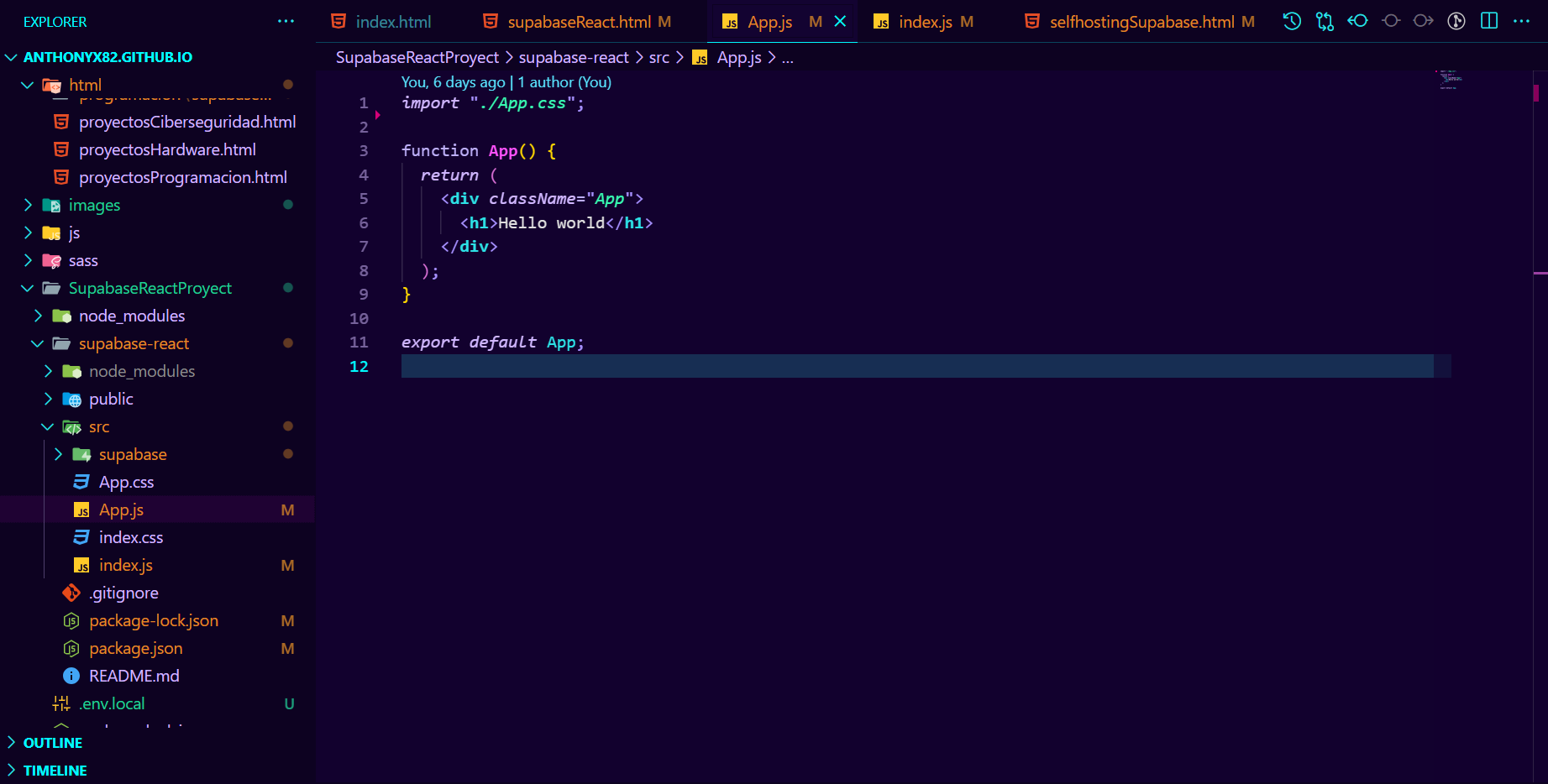The width and height of the screenshot is (1548, 784).
Task: Expand the images folder
Action: pyautogui.click(x=28, y=205)
